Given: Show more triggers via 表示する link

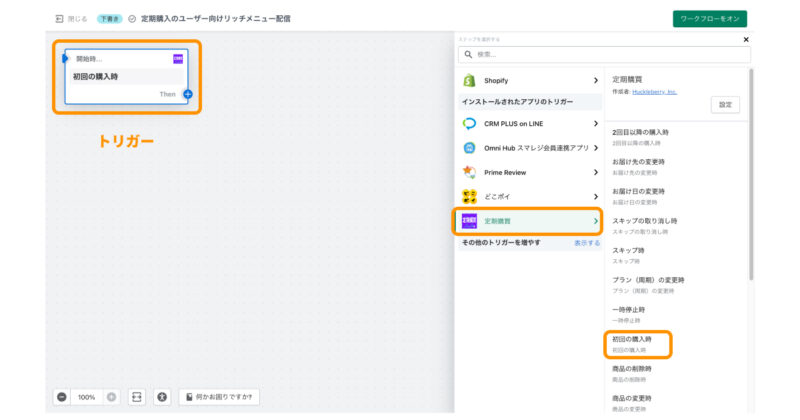Looking at the screenshot, I should (x=587, y=243).
